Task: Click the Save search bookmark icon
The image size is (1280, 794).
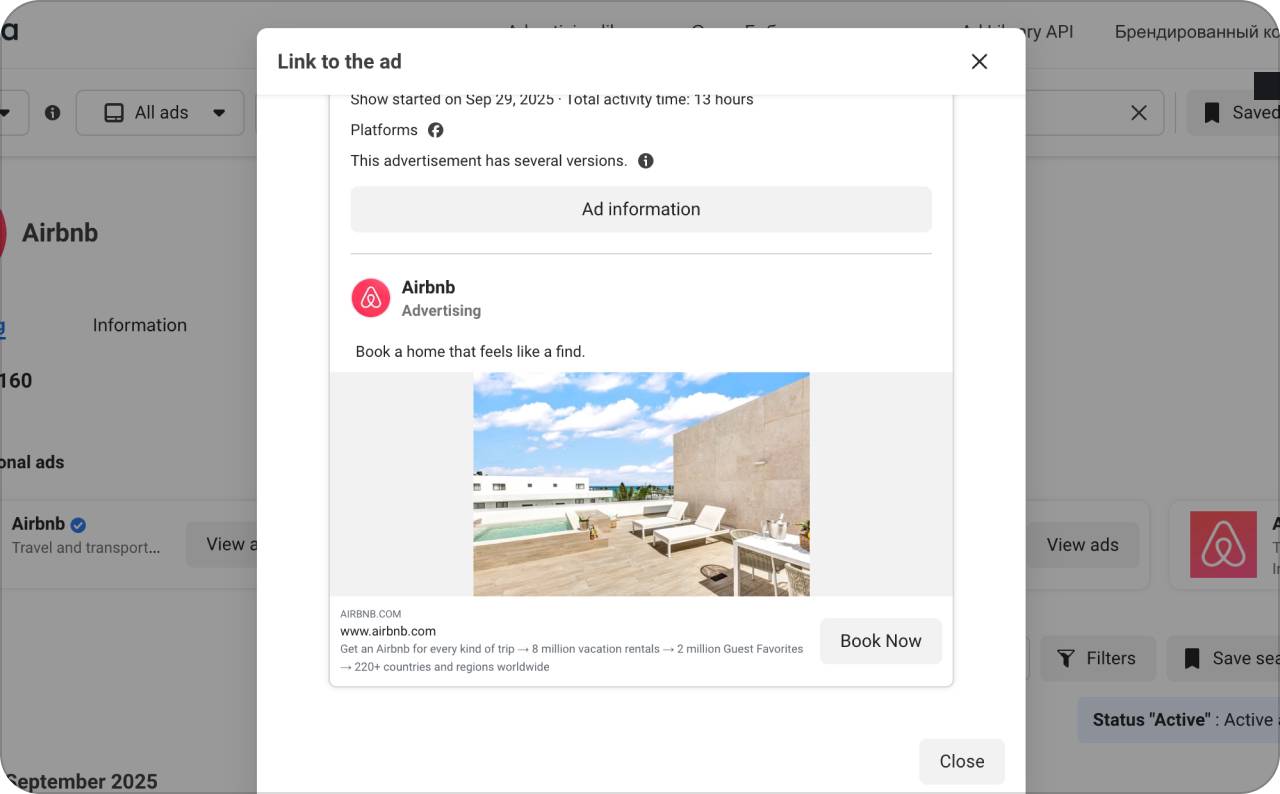Action: point(1192,658)
